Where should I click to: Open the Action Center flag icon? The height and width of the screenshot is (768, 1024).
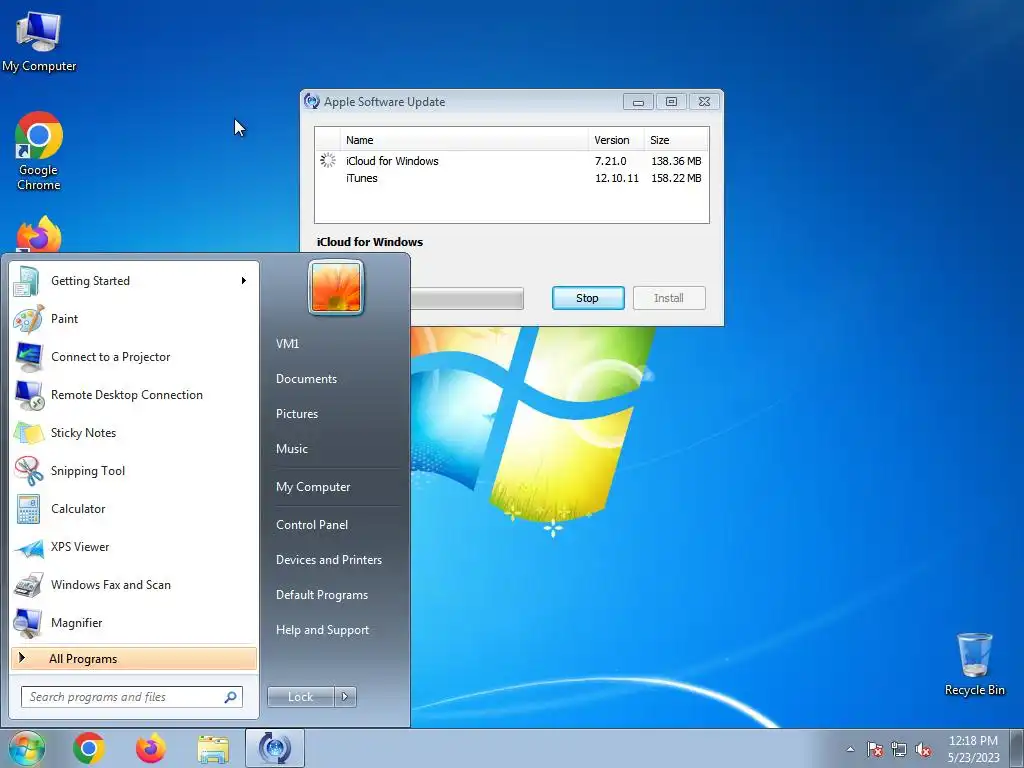(875, 749)
